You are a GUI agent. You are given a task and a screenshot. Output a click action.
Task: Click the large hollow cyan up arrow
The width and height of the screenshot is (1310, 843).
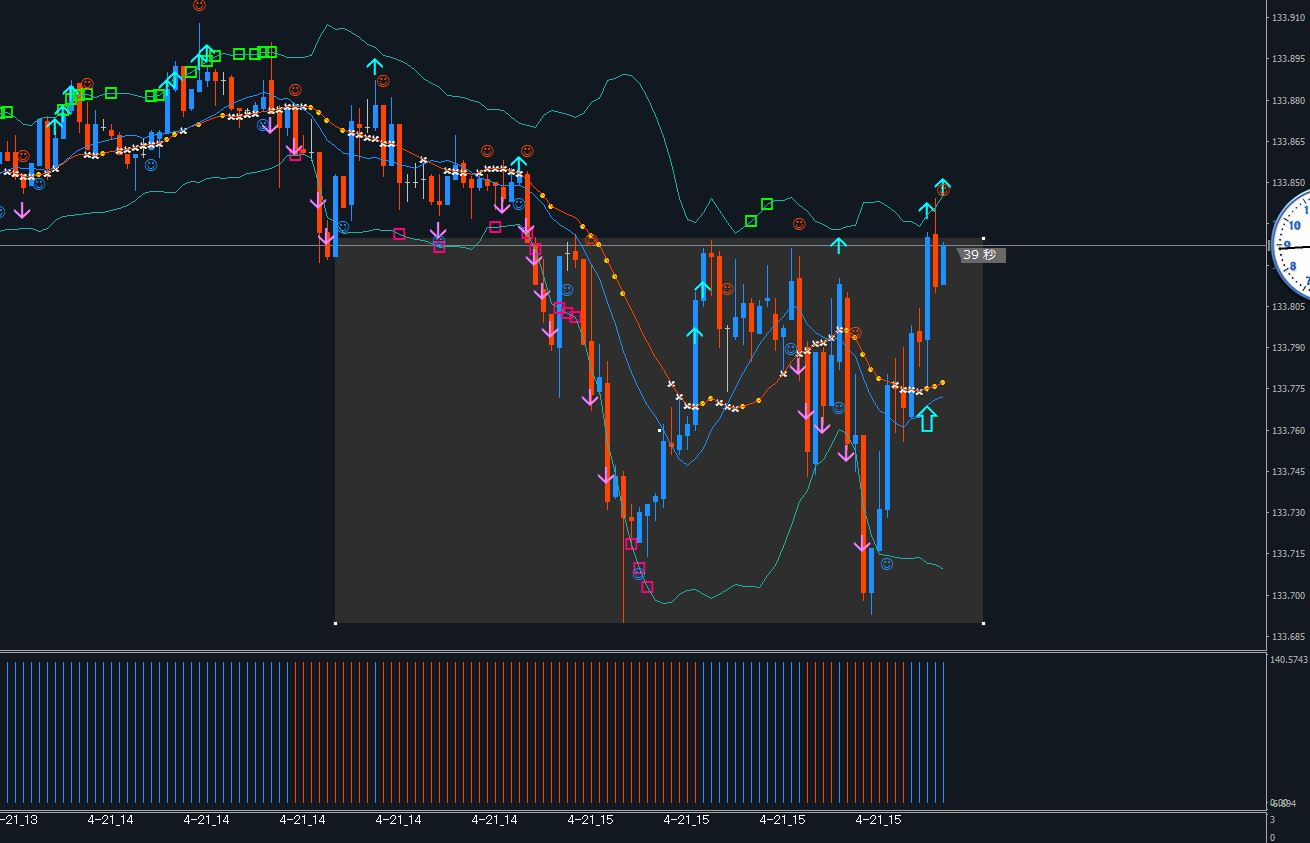click(x=926, y=418)
